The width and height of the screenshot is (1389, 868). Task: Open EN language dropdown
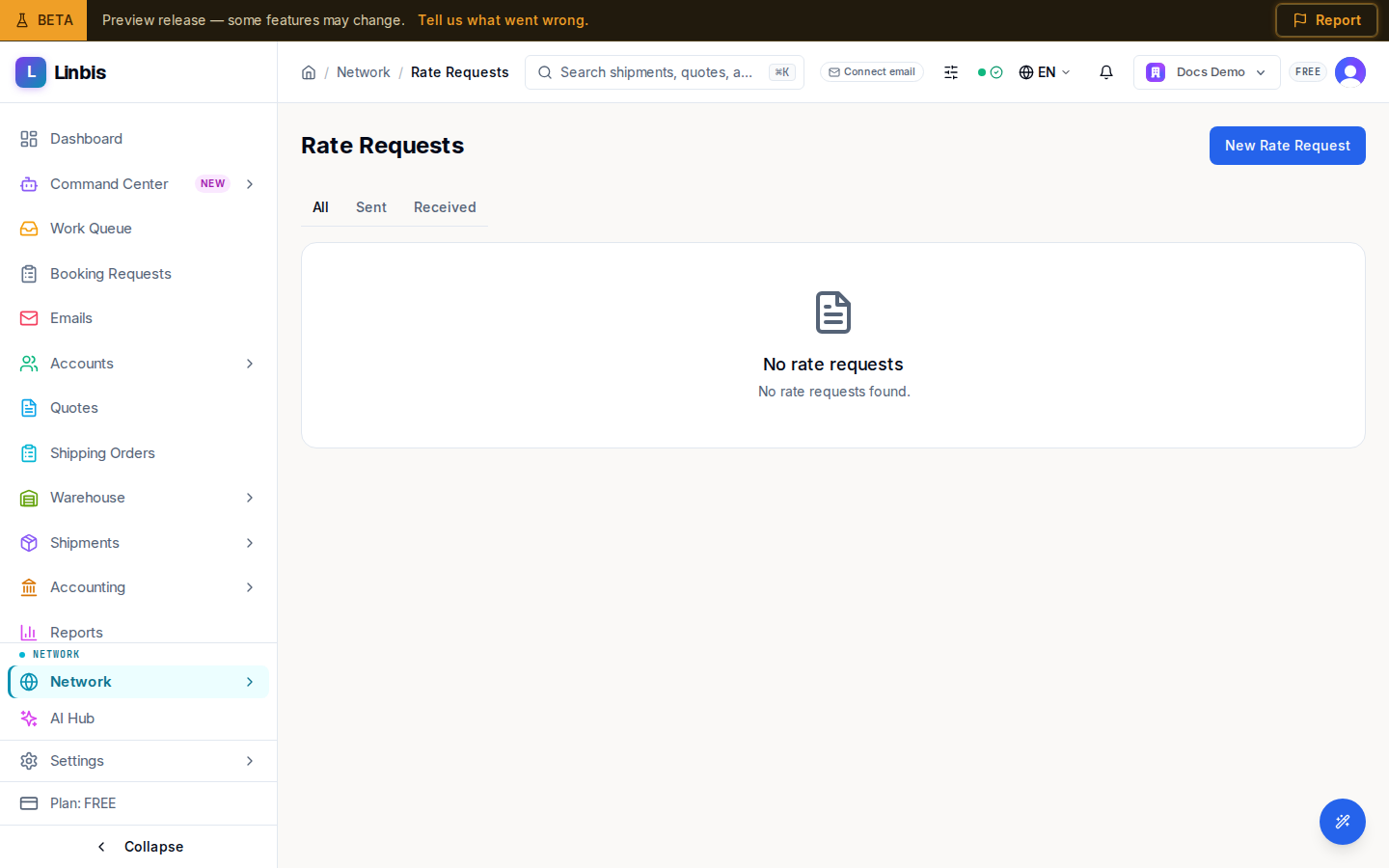(1045, 72)
